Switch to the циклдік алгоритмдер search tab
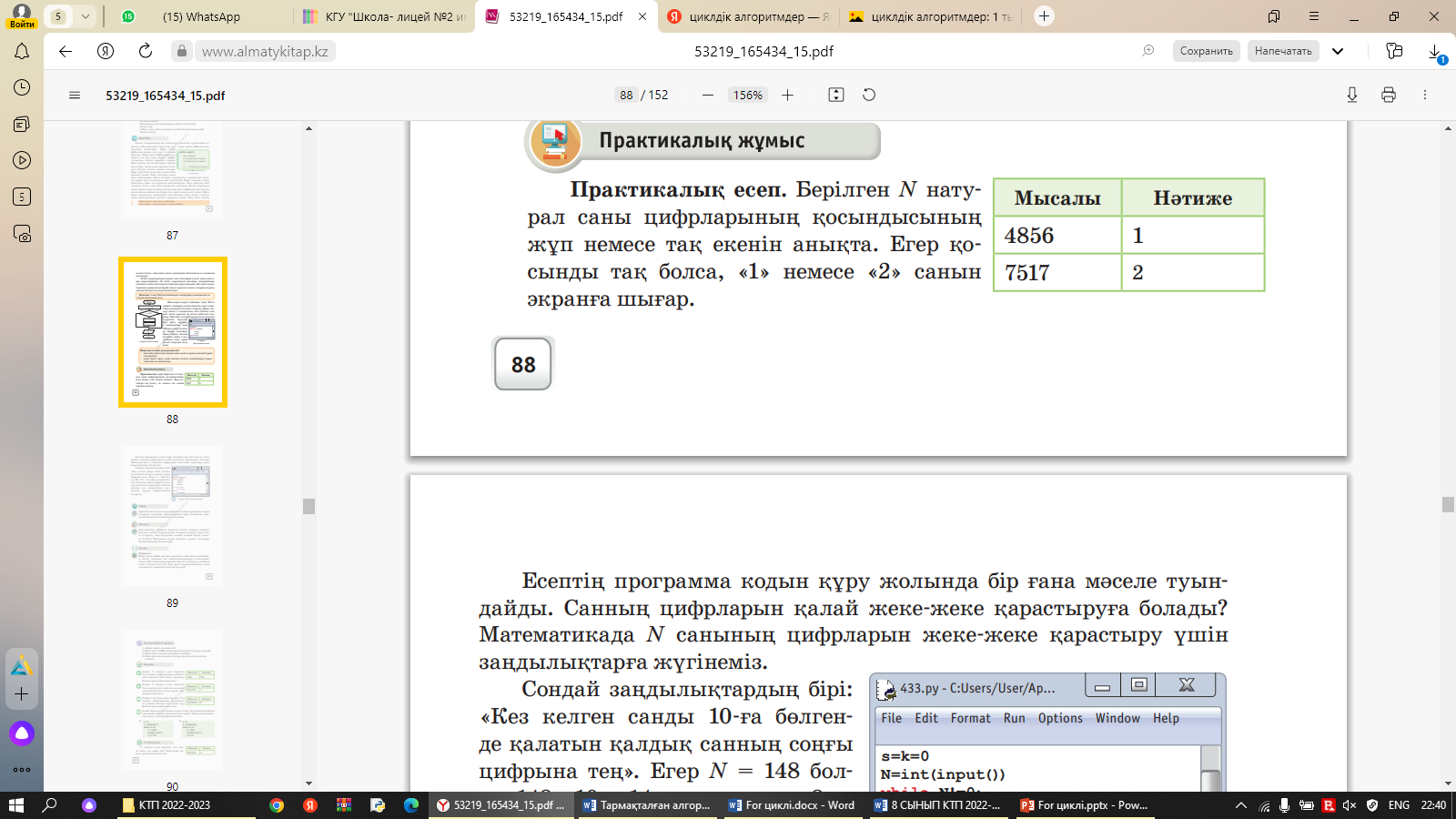The height and width of the screenshot is (819, 1456). (x=746, y=16)
